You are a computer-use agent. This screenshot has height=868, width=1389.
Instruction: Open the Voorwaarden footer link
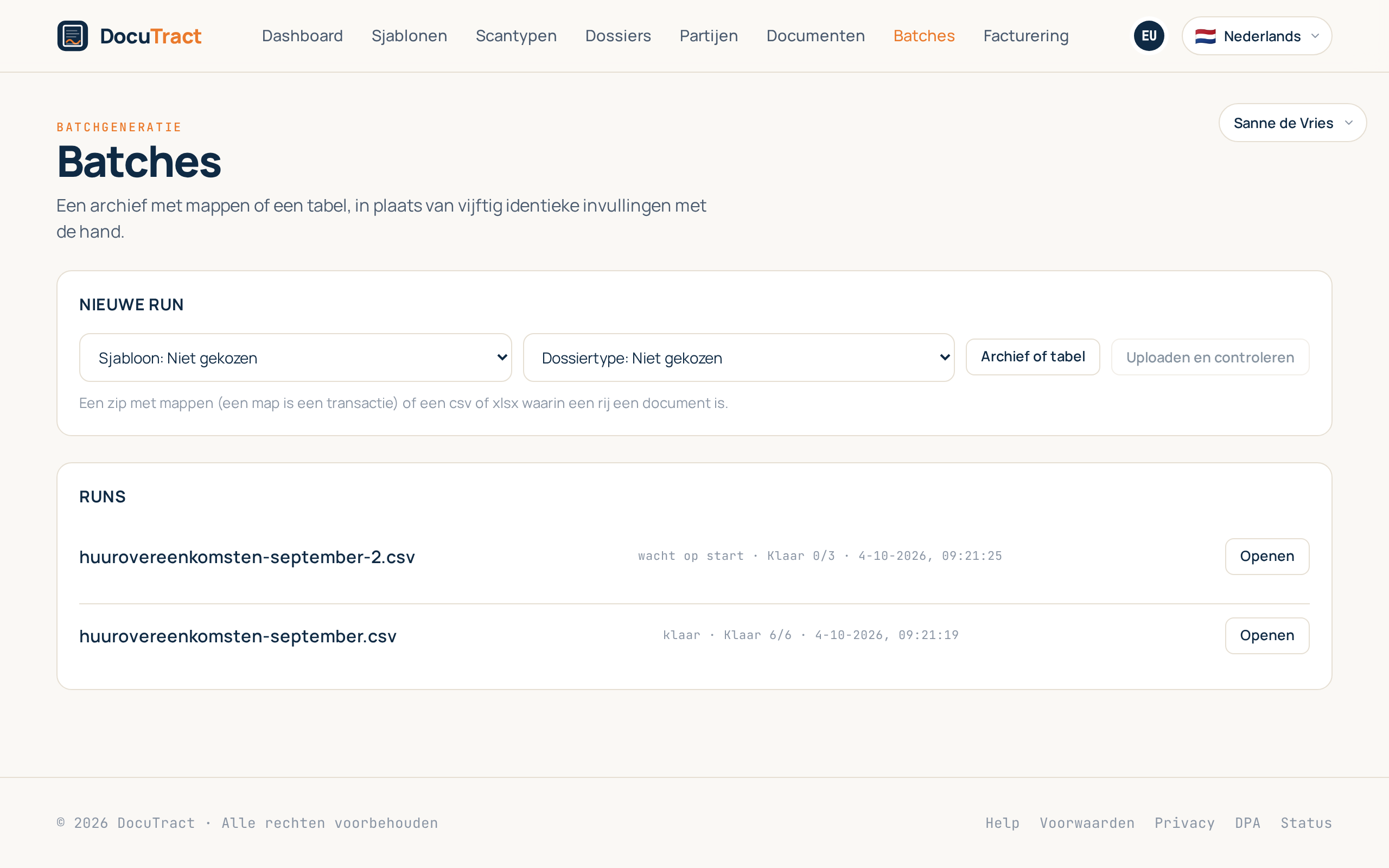(1087, 823)
